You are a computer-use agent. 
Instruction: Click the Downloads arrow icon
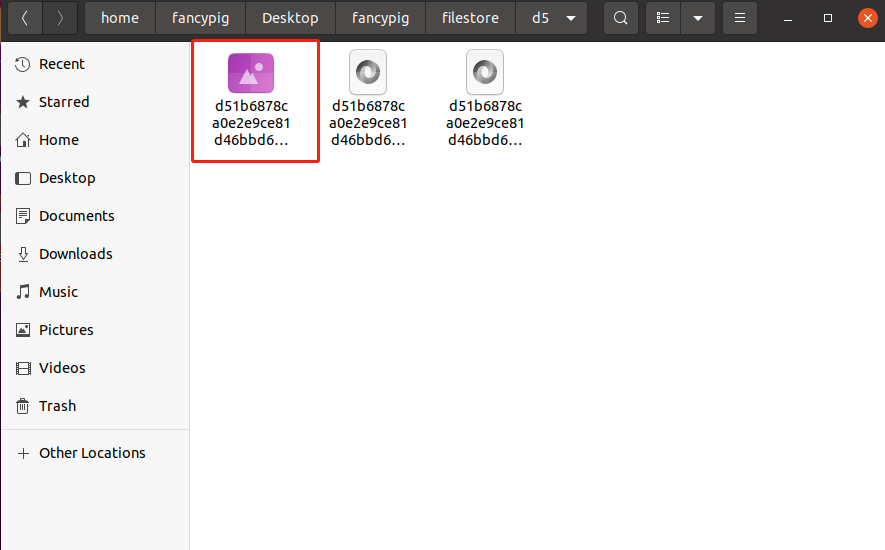[23, 254]
